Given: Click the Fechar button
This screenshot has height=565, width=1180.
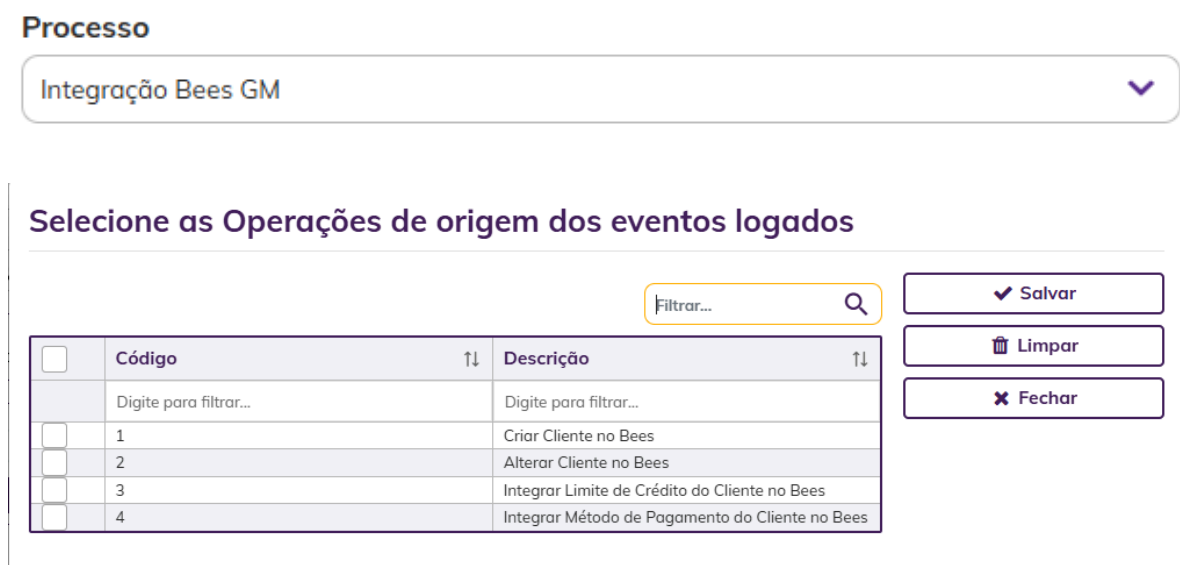Looking at the screenshot, I should pyautogui.click(x=1033, y=398).
